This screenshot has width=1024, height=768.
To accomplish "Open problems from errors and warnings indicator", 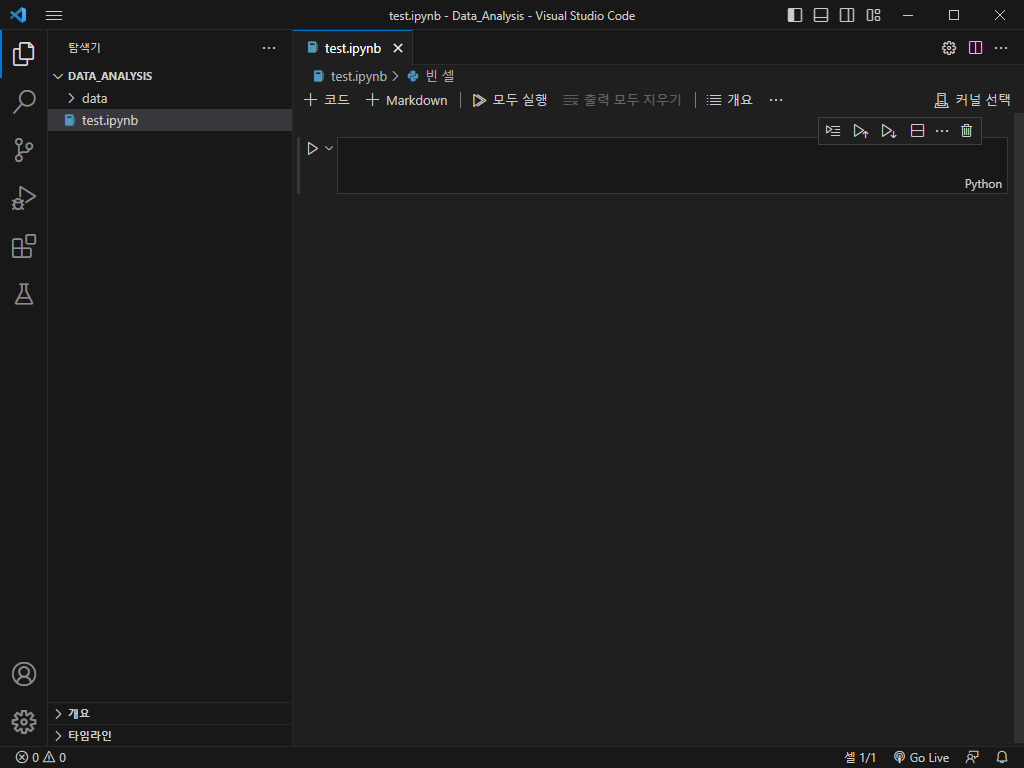I will coord(40,758).
